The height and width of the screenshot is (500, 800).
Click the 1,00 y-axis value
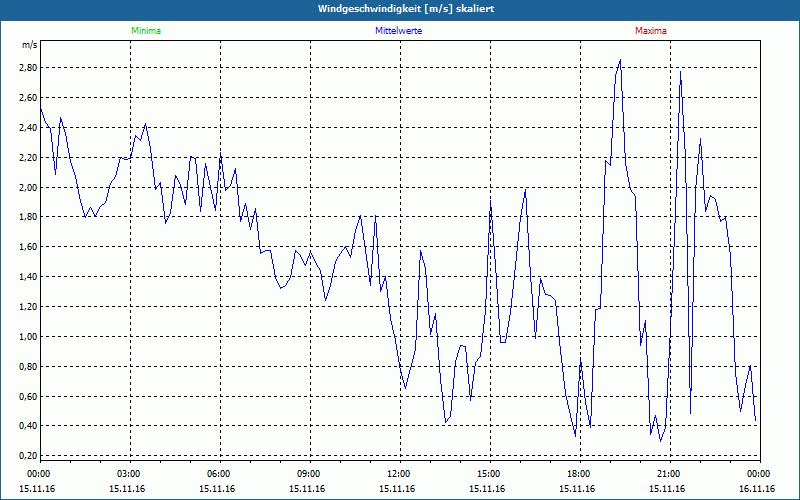(x=30, y=337)
